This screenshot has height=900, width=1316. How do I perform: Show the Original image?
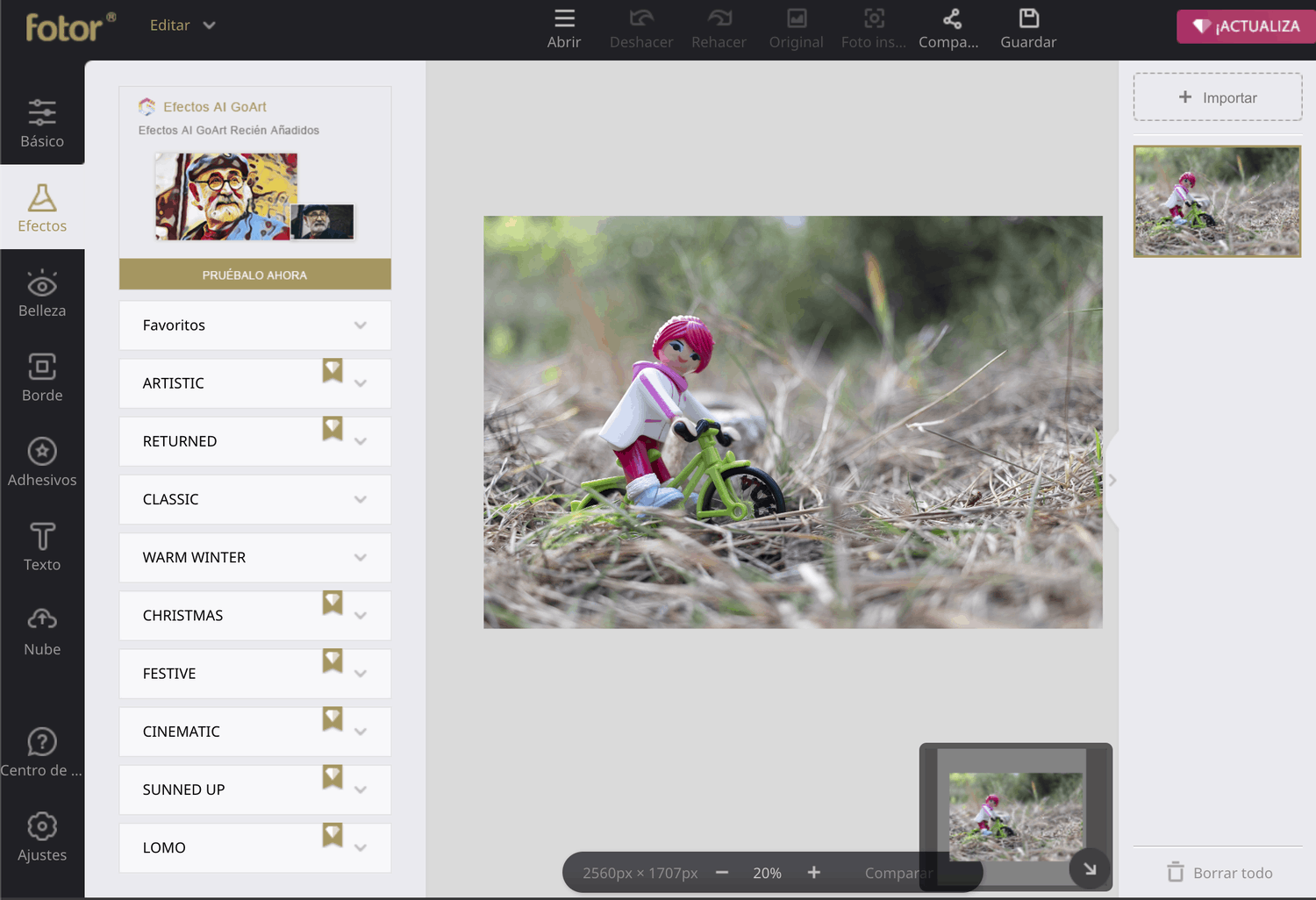tap(797, 29)
